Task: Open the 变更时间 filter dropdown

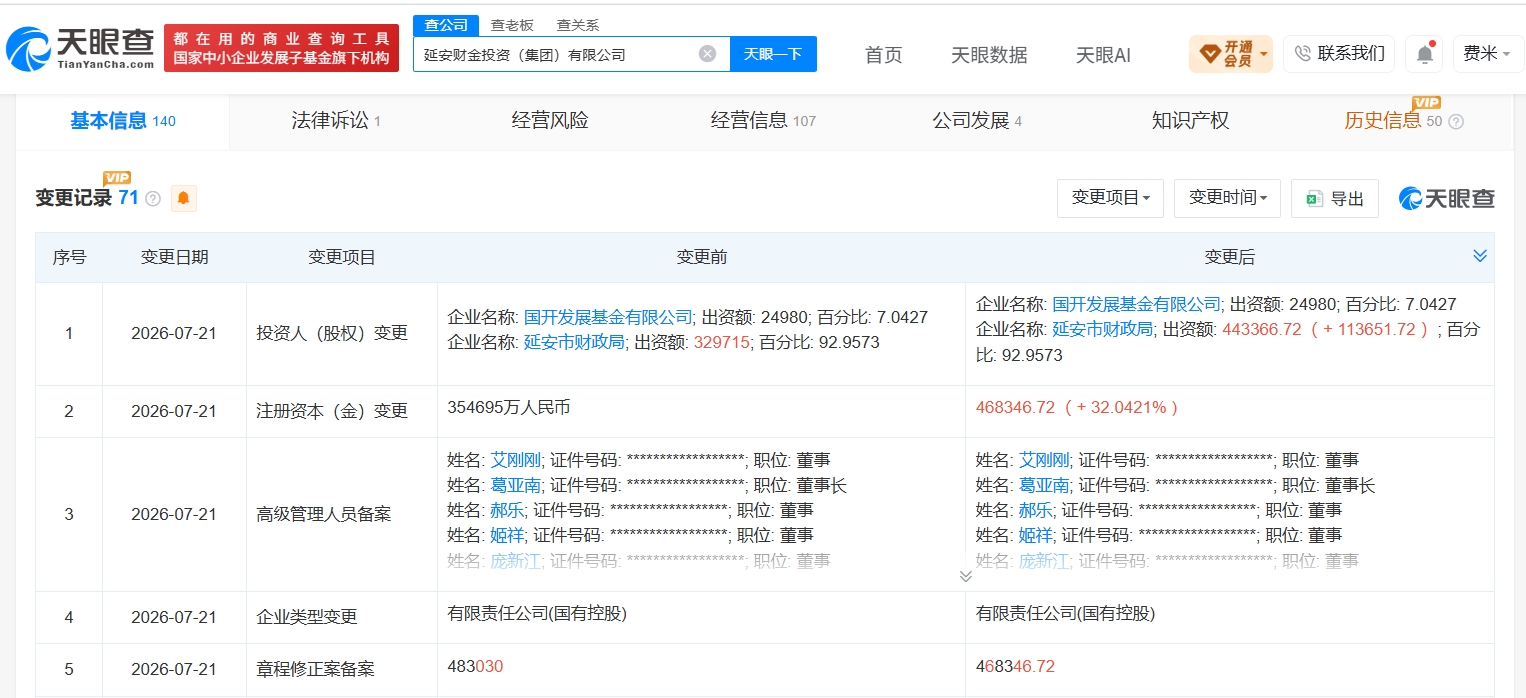Action: (1228, 198)
